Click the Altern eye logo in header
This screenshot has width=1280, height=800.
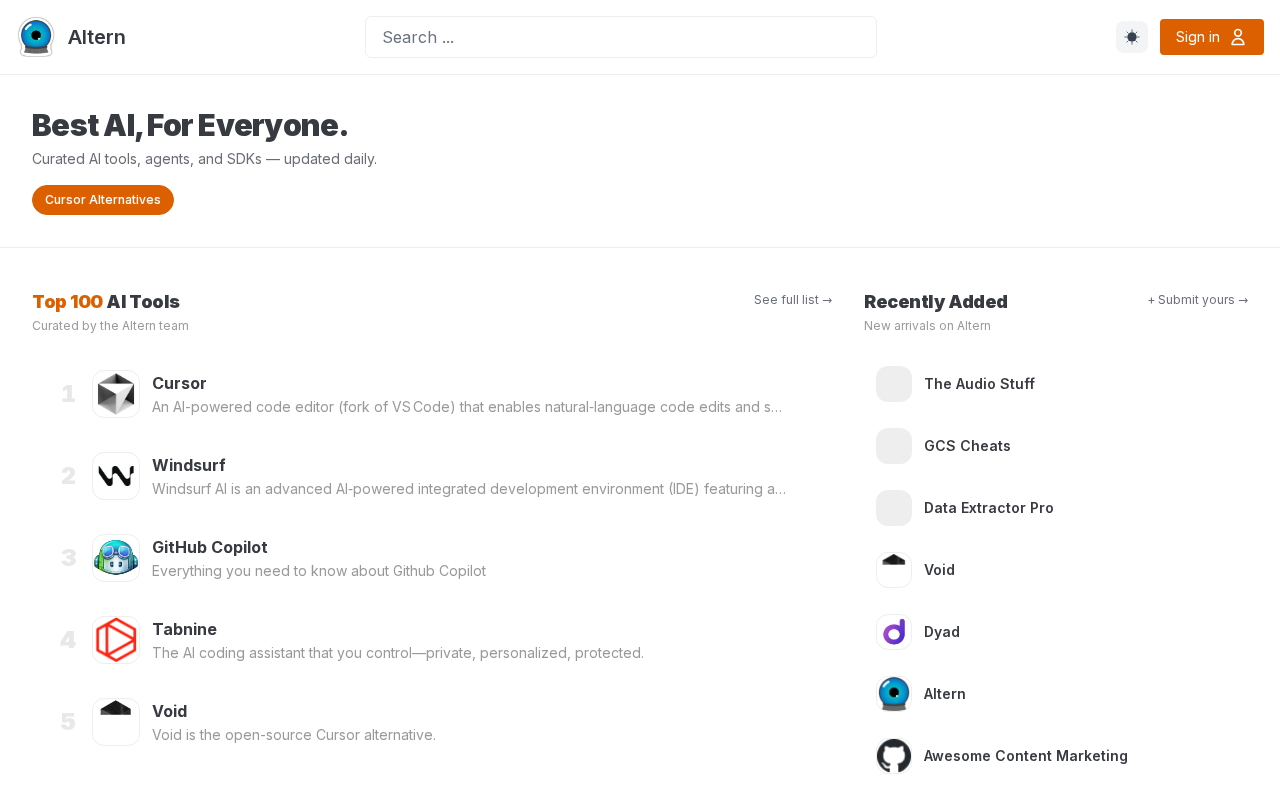(36, 37)
